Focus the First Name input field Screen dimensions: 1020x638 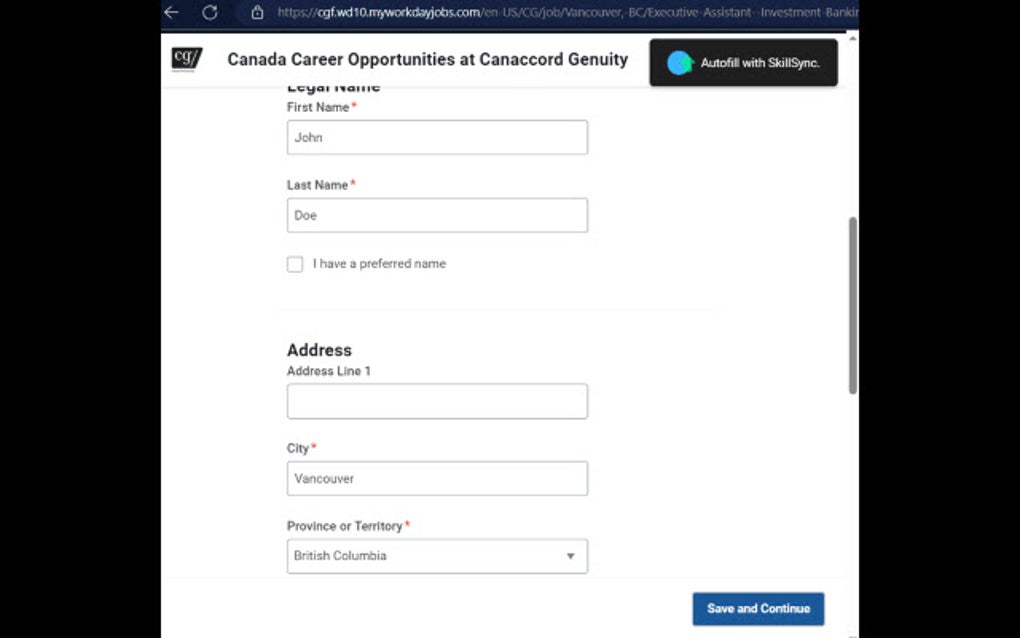[x=437, y=138]
